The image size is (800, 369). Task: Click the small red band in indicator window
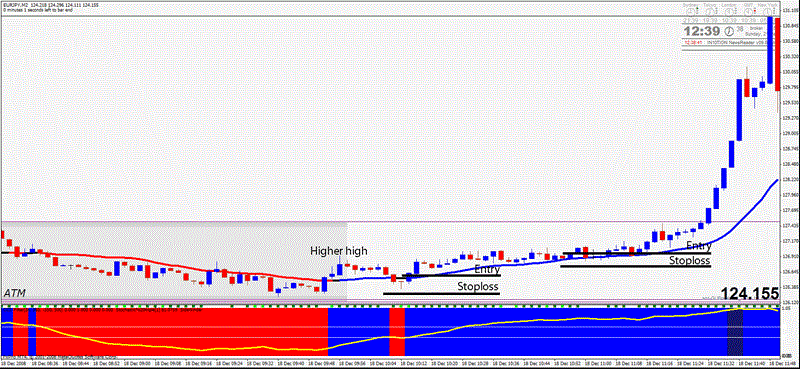click(397, 332)
